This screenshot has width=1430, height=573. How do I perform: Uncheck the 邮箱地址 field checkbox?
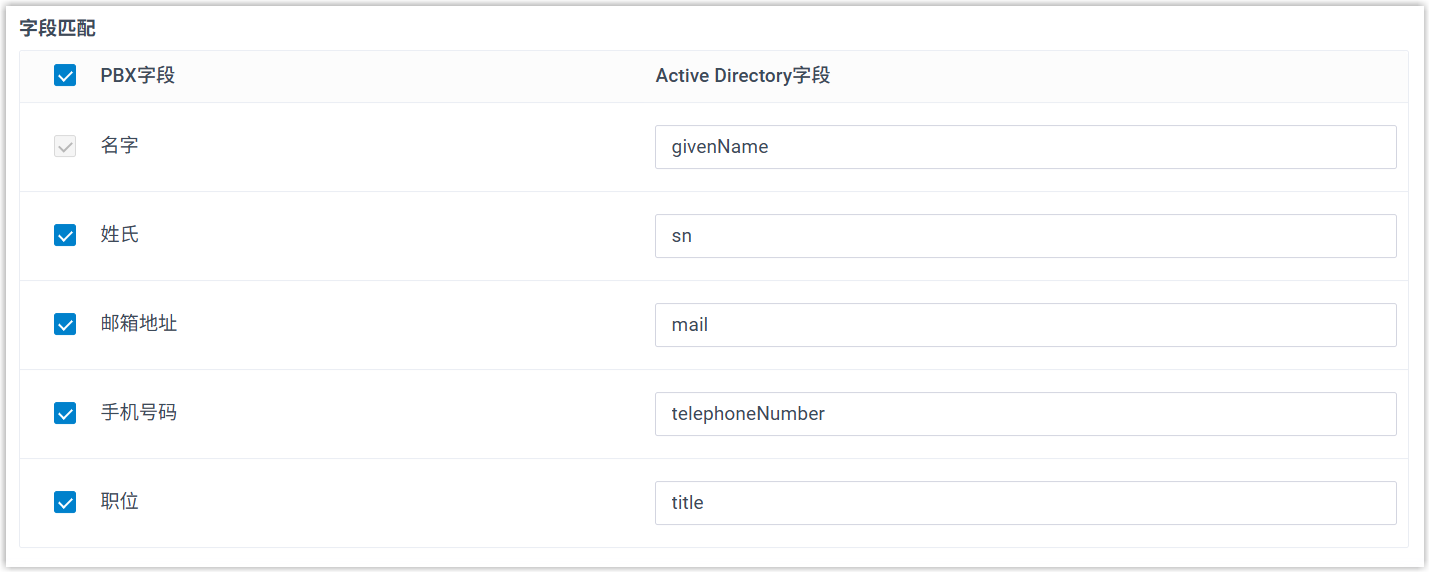pos(65,325)
